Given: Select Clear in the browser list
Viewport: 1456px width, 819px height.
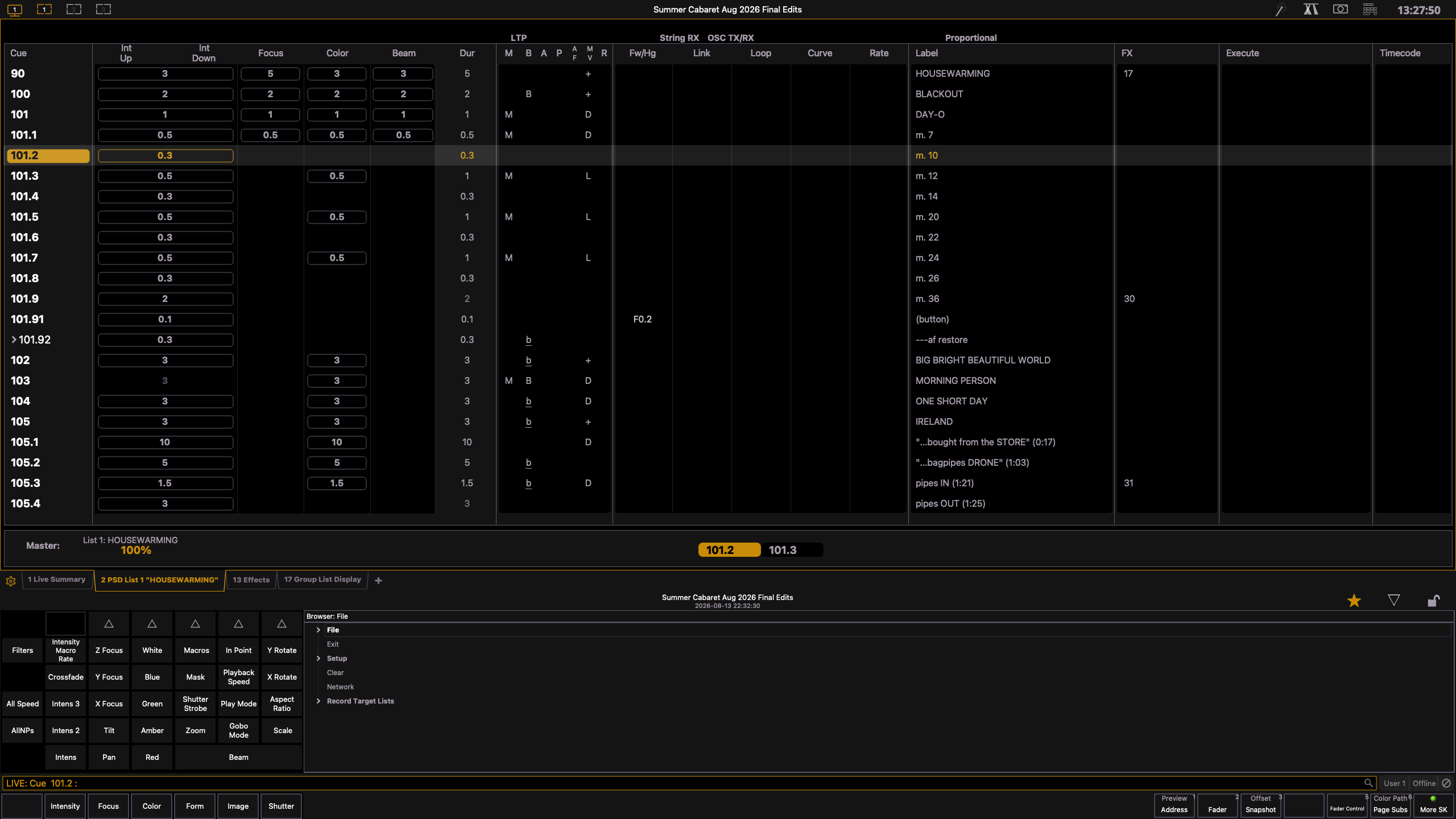Looking at the screenshot, I should pos(335,673).
